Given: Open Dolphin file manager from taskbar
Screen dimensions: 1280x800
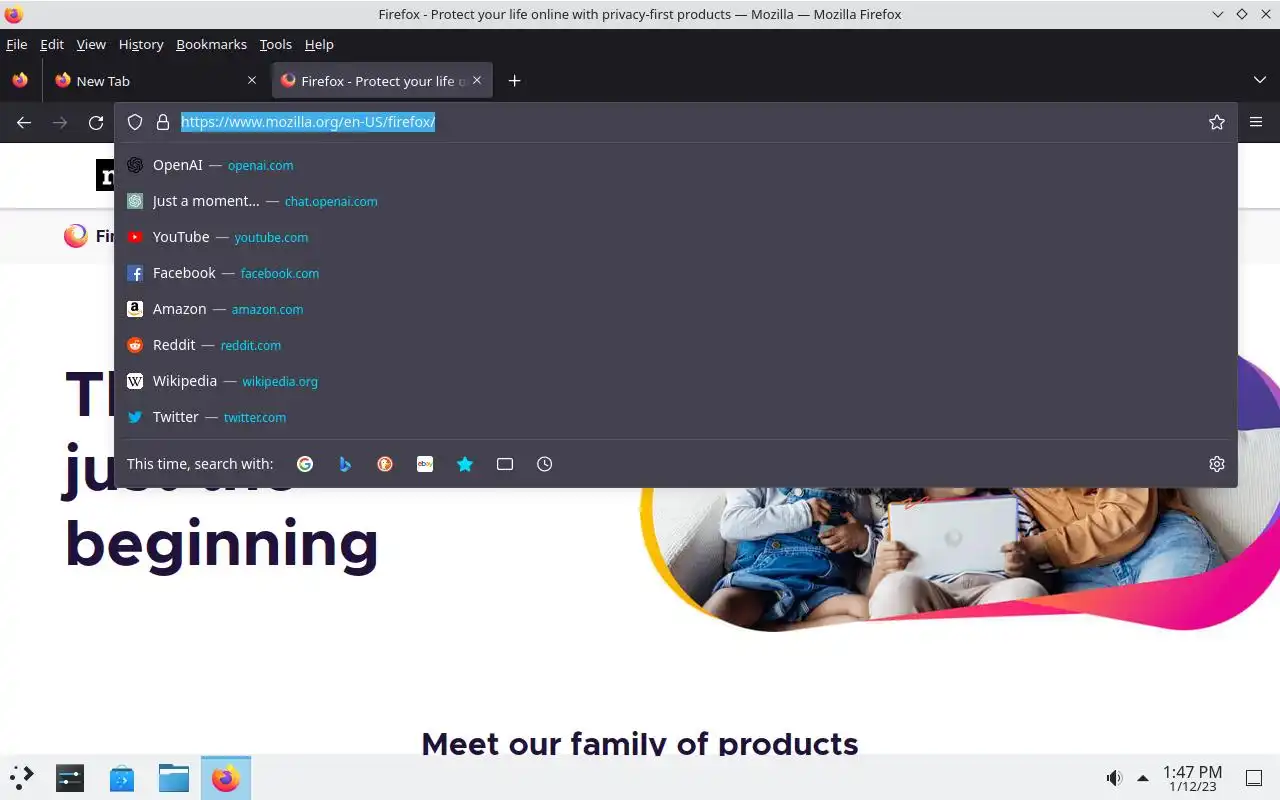Looking at the screenshot, I should [x=174, y=777].
